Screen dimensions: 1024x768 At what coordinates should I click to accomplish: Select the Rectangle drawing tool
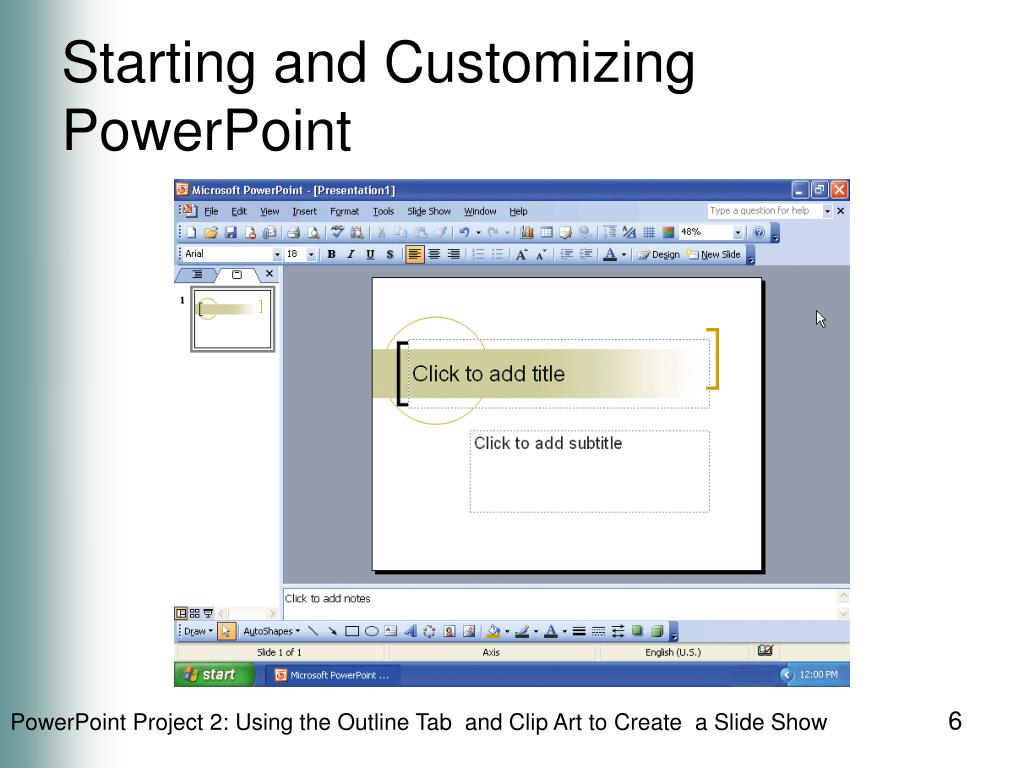pyautogui.click(x=352, y=631)
